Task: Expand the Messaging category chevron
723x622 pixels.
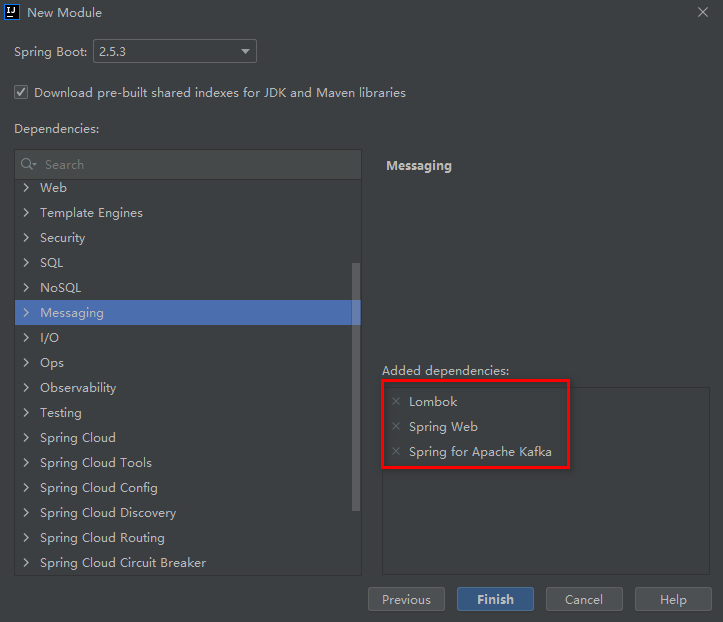Action: 26,313
